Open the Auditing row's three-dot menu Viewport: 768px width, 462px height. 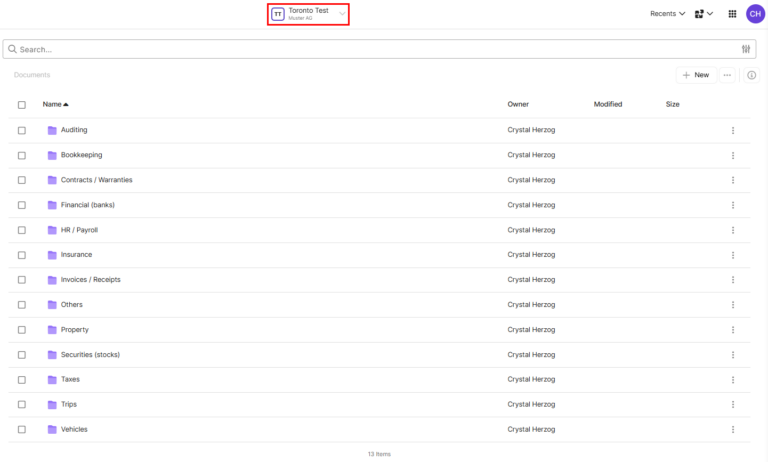tap(733, 130)
